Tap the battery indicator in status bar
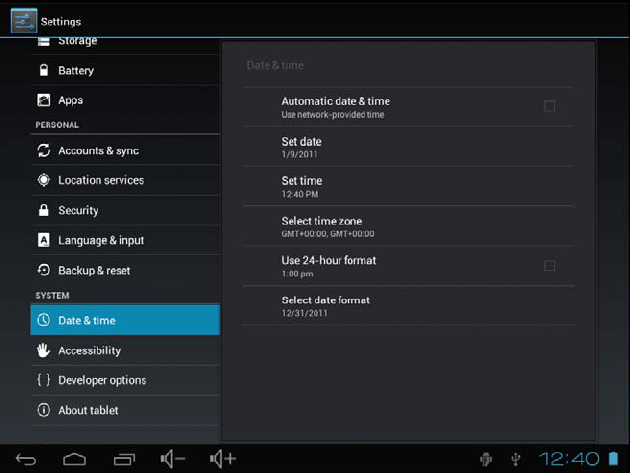Image resolution: width=630 pixels, height=473 pixels. tap(613, 458)
